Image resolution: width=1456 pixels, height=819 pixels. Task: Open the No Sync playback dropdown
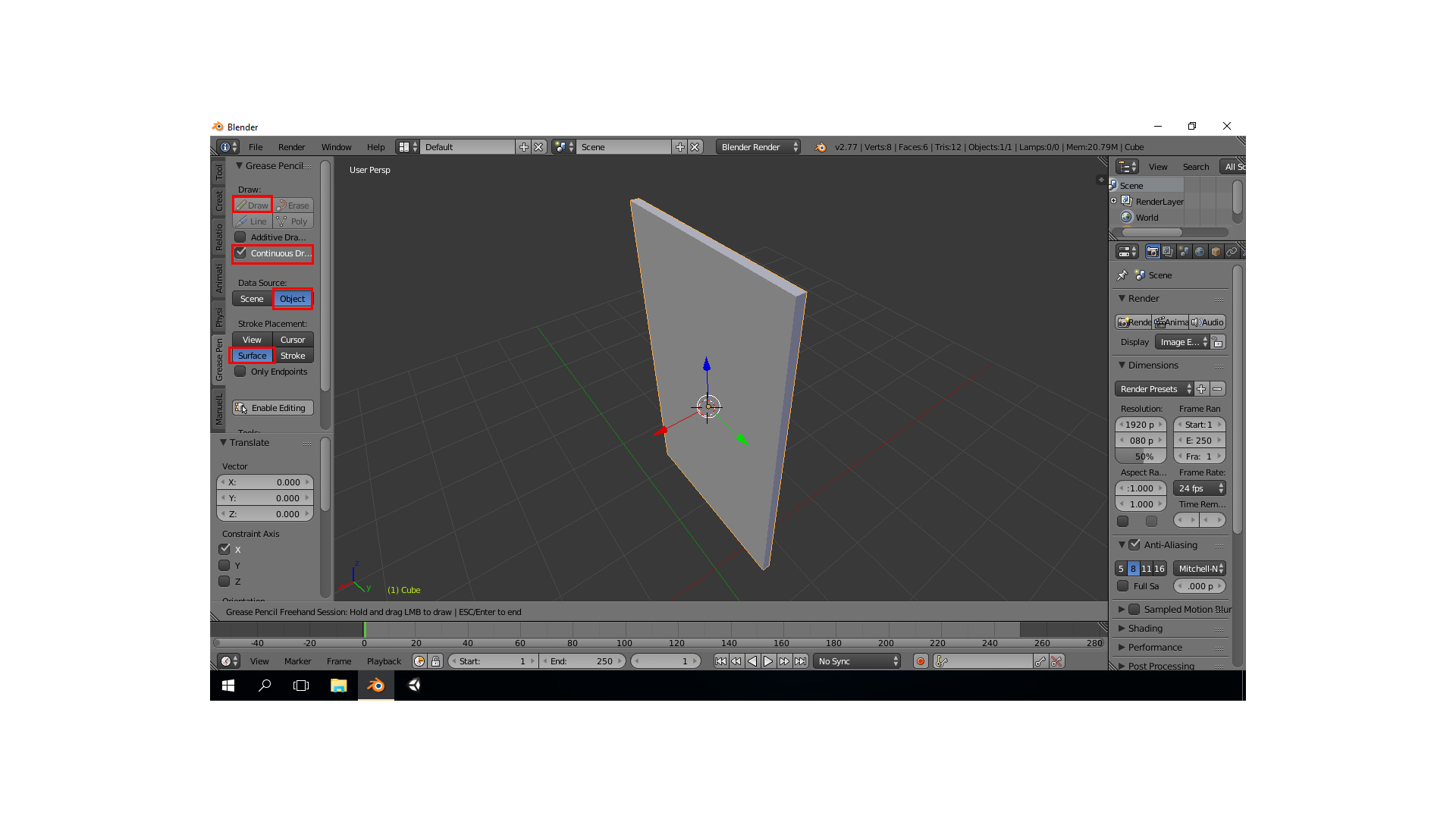[858, 661]
